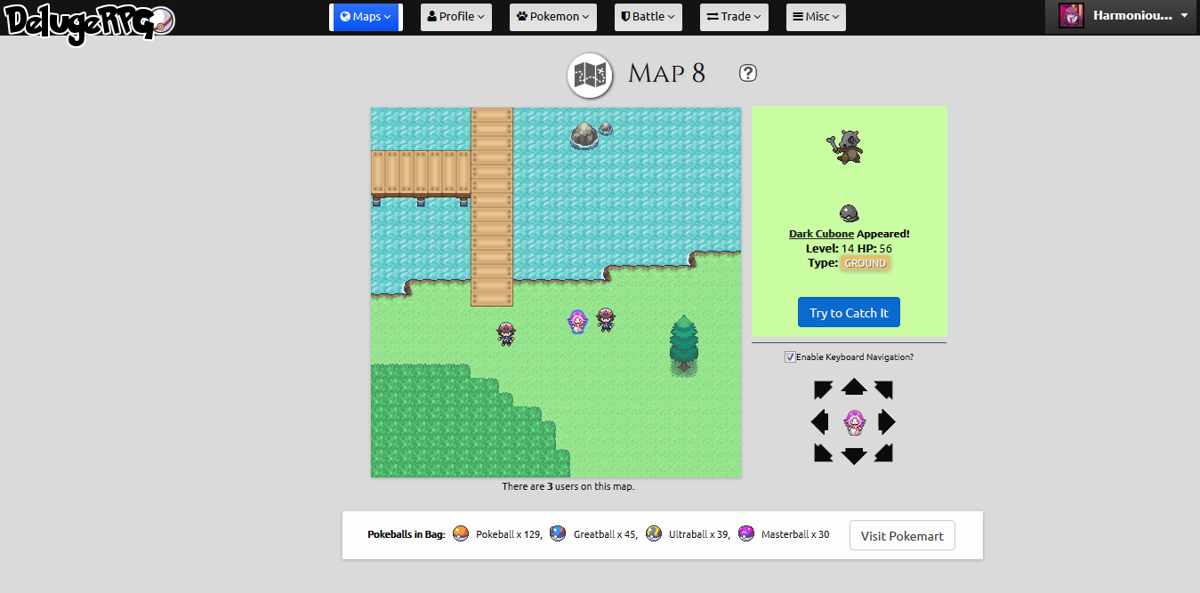Open the Pokemon dropdown menu

click(x=554, y=17)
